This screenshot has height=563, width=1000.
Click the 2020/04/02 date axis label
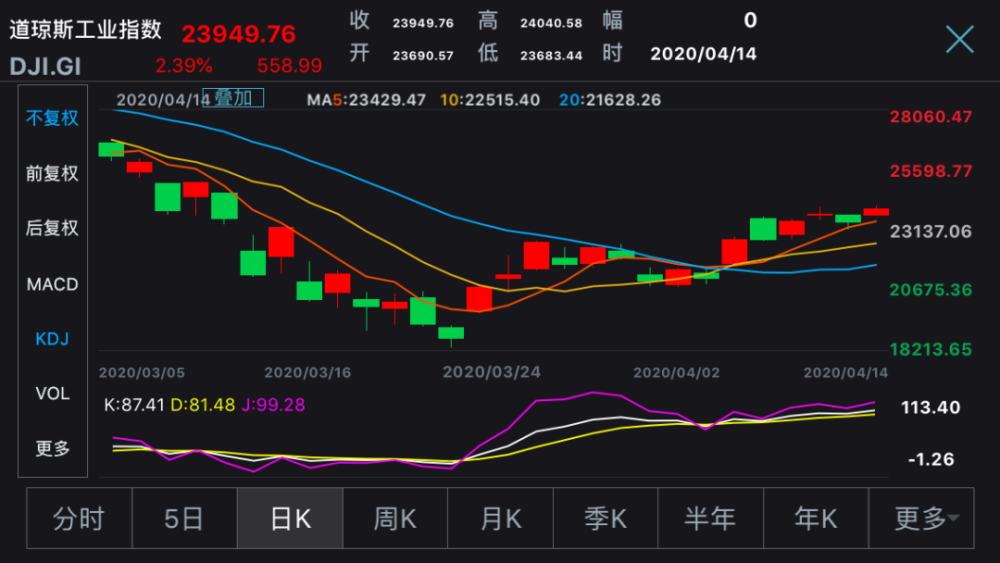676,372
